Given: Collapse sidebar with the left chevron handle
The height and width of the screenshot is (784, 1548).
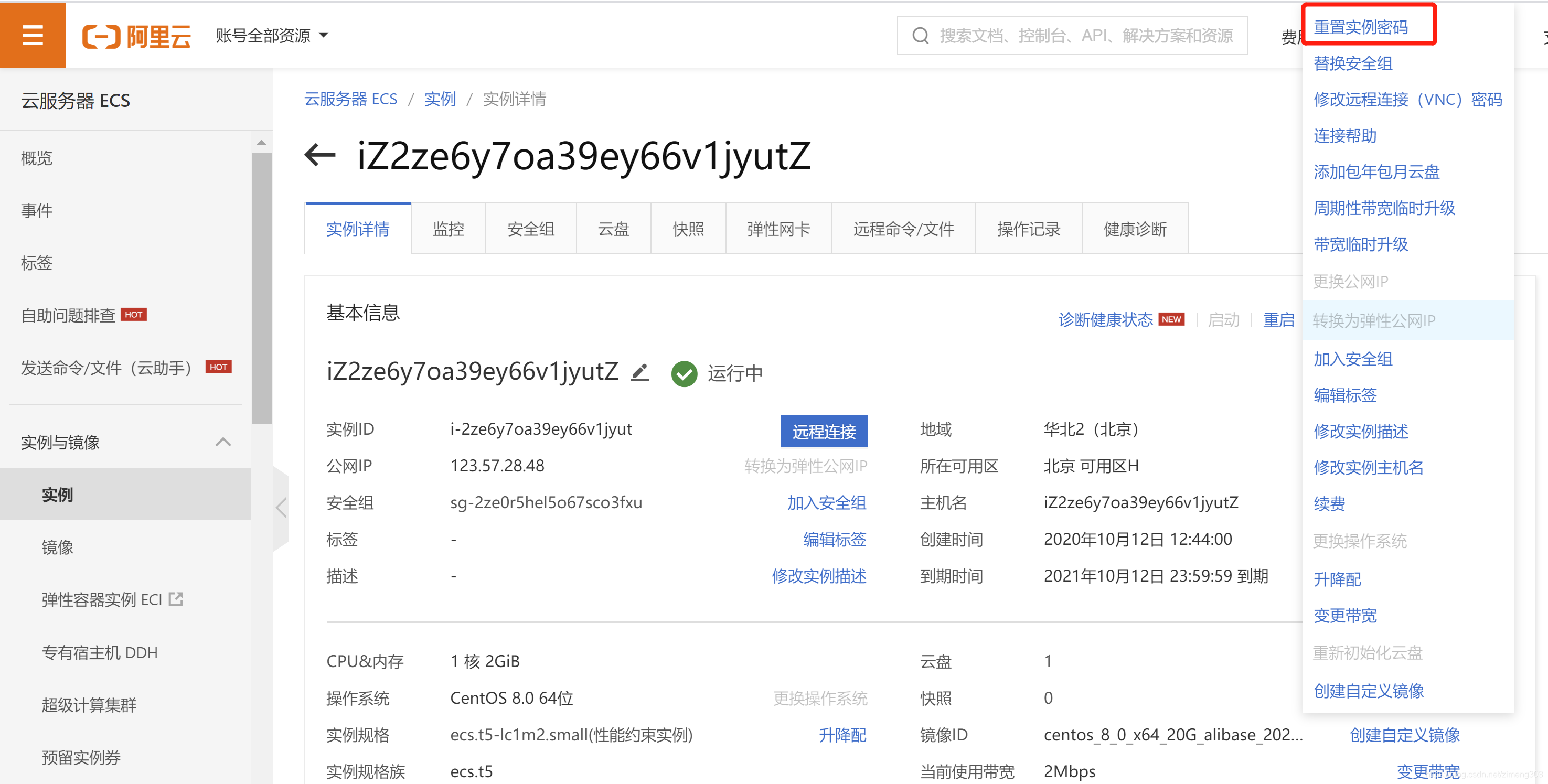Looking at the screenshot, I should [281, 508].
